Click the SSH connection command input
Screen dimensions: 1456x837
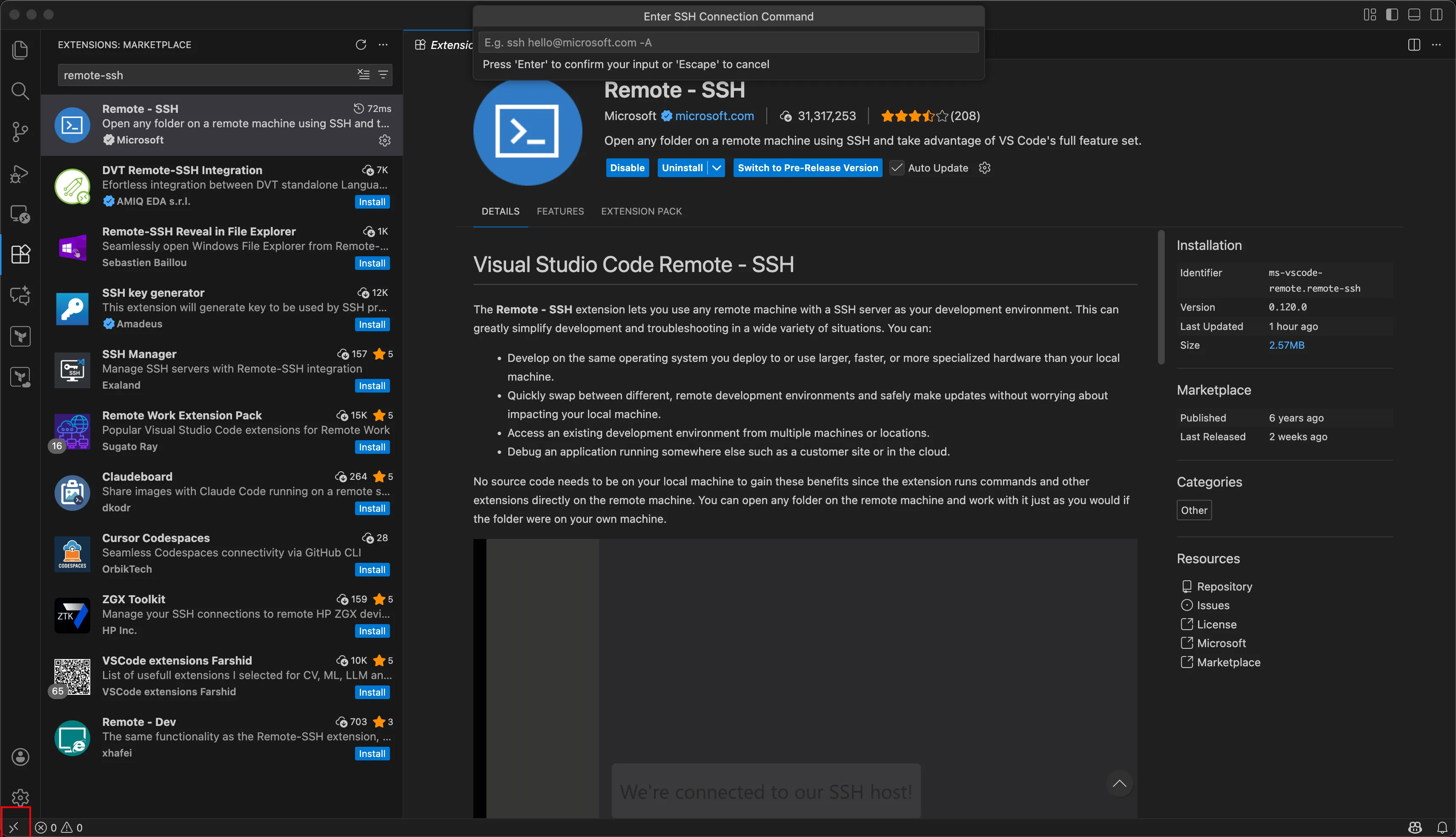coord(728,43)
